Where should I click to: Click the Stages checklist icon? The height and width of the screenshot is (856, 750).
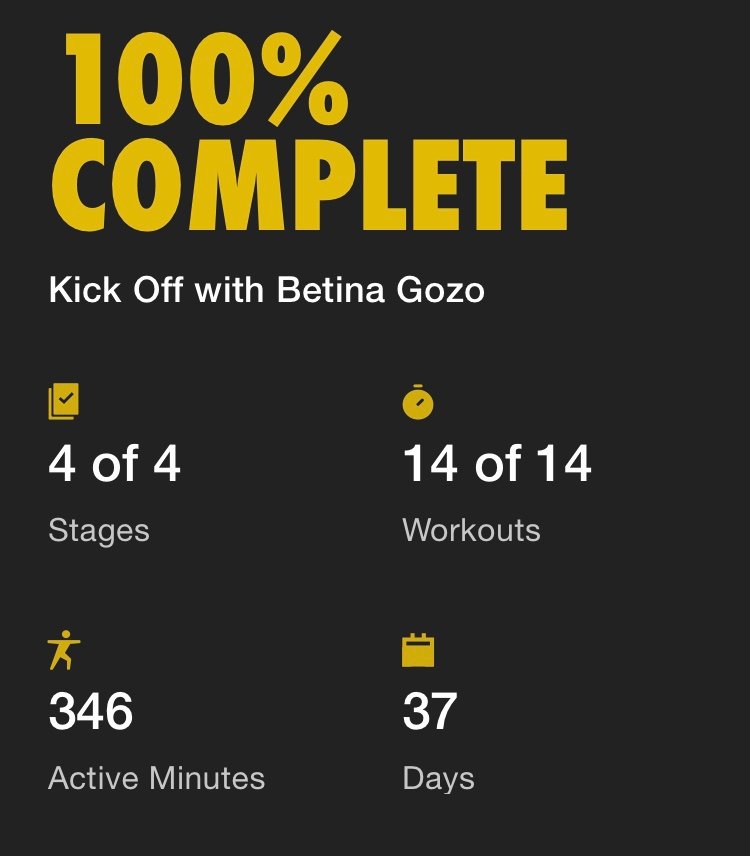click(63, 402)
